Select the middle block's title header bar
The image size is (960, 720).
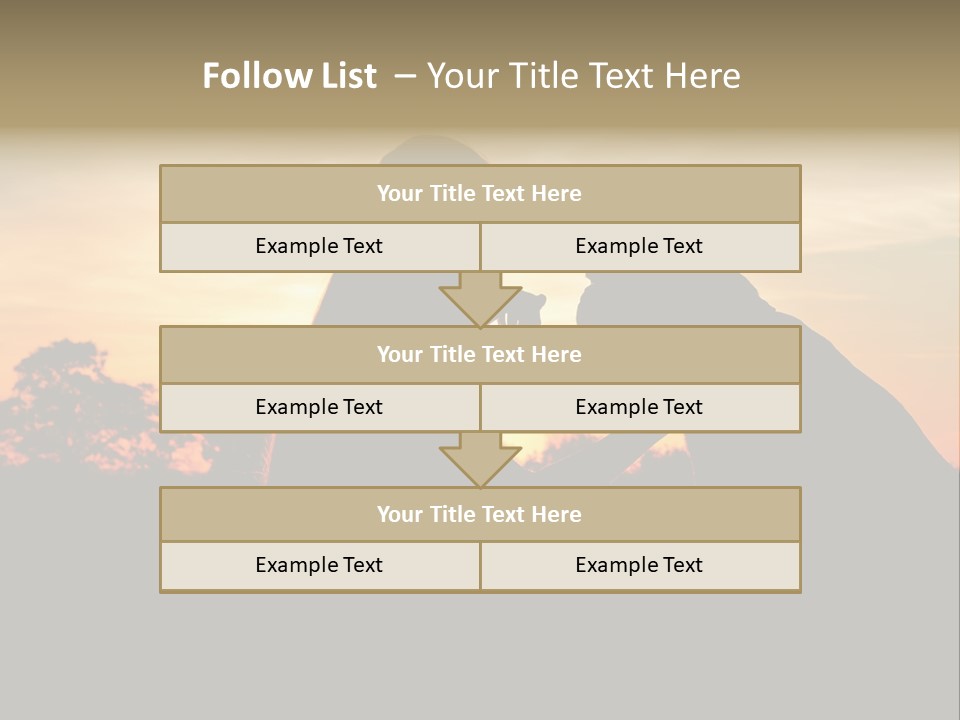[x=480, y=355]
